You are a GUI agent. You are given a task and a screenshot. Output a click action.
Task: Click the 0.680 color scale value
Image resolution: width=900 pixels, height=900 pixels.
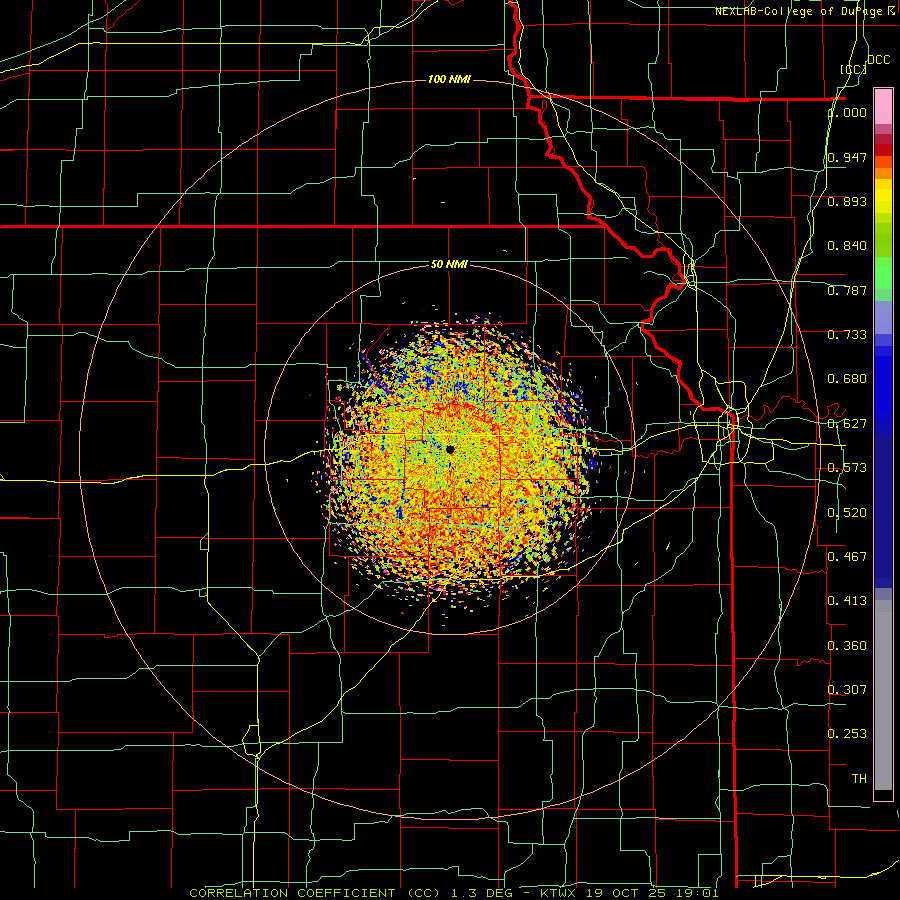847,379
